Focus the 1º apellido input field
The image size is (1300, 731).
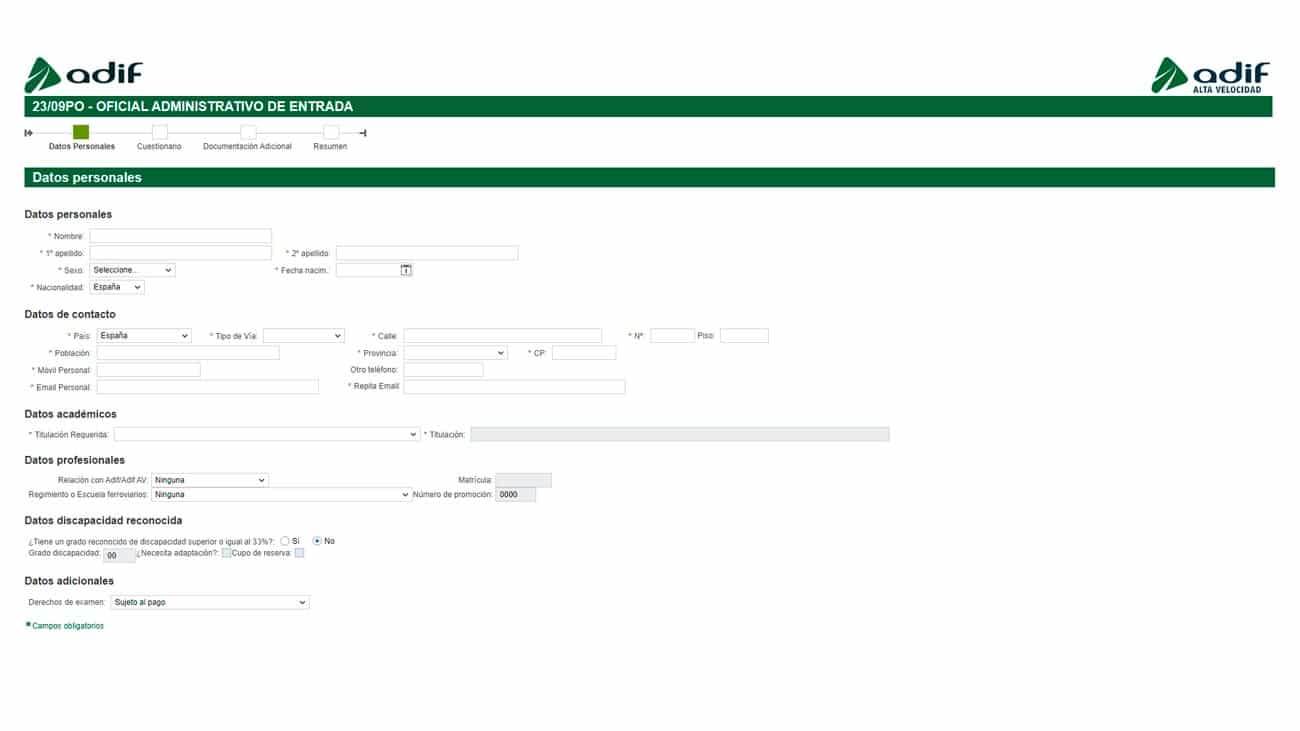click(181, 253)
